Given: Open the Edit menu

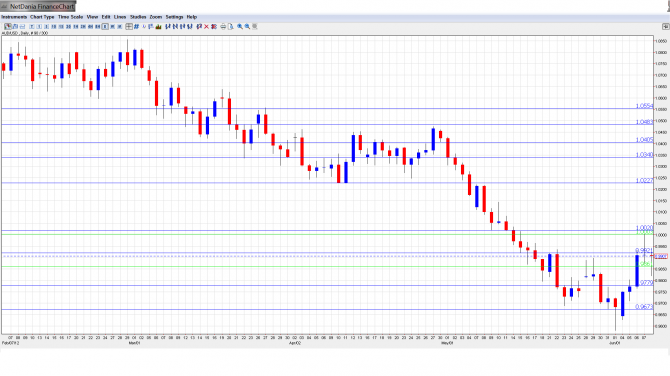Looking at the screenshot, I should (x=106, y=17).
